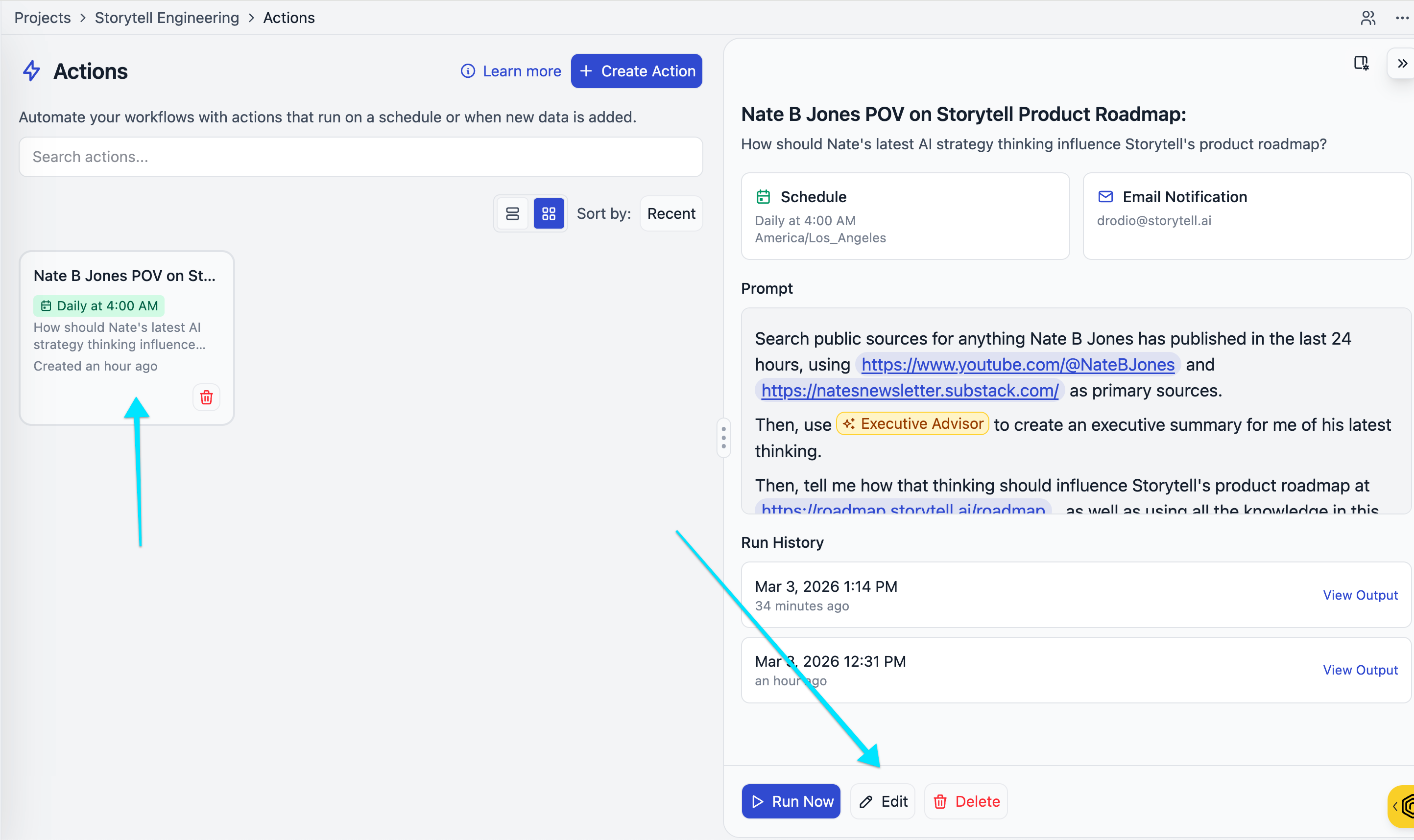Click the panel resize handle dots

pyautogui.click(x=724, y=438)
